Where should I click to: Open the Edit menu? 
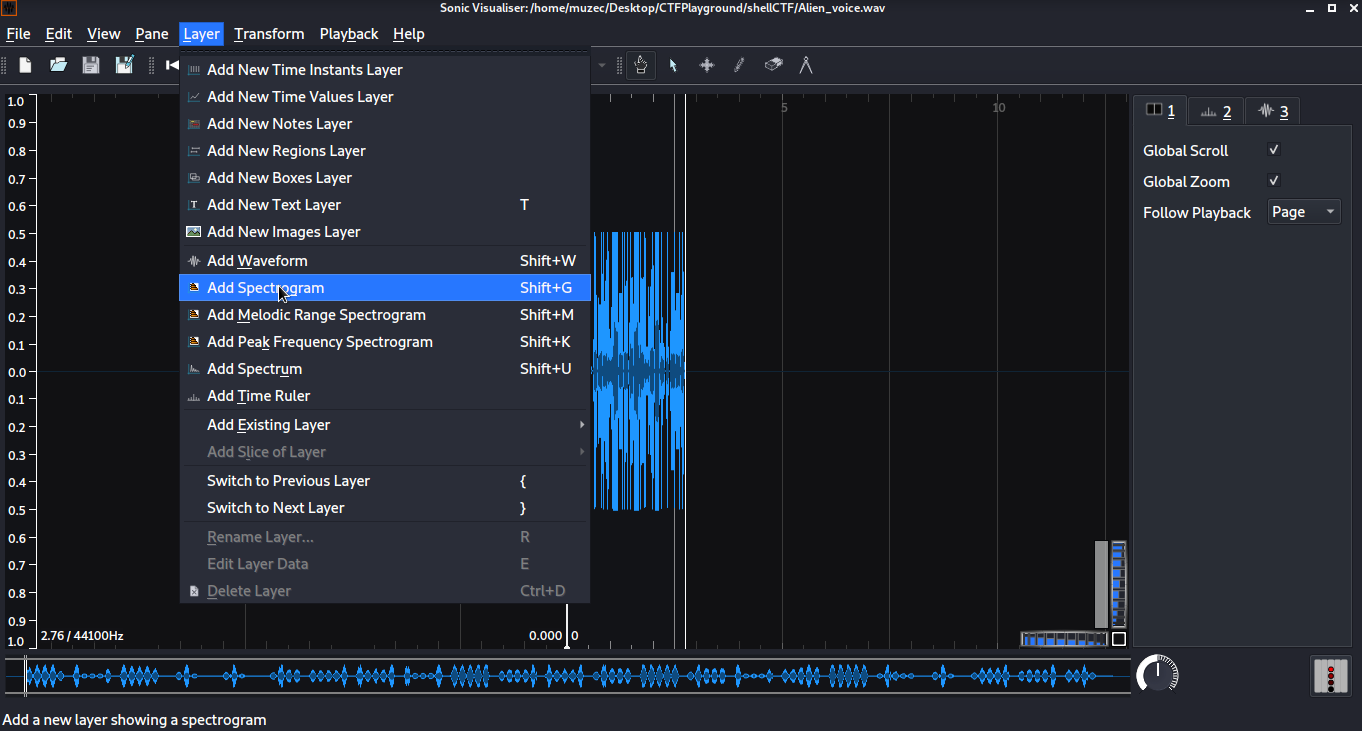59,34
